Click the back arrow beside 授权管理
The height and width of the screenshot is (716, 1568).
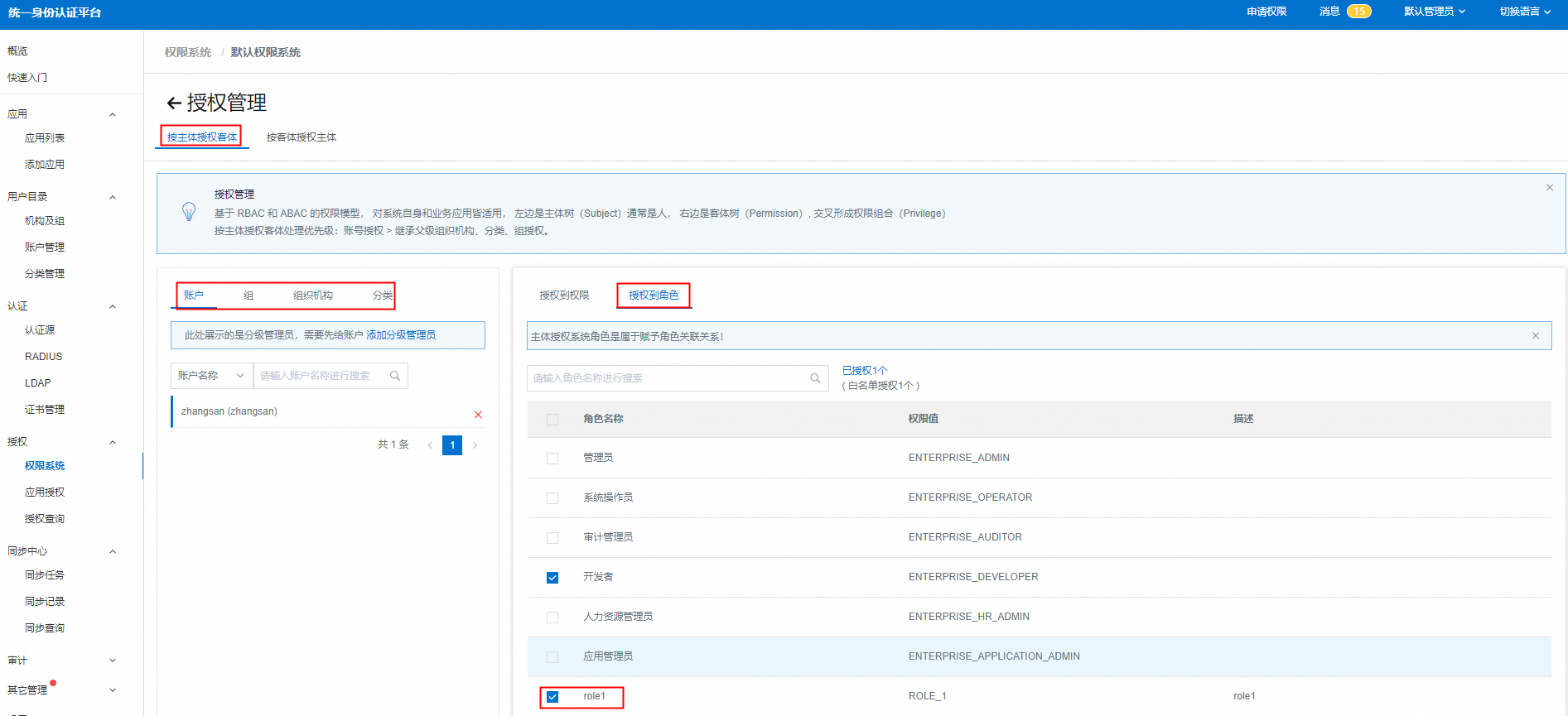(x=173, y=103)
